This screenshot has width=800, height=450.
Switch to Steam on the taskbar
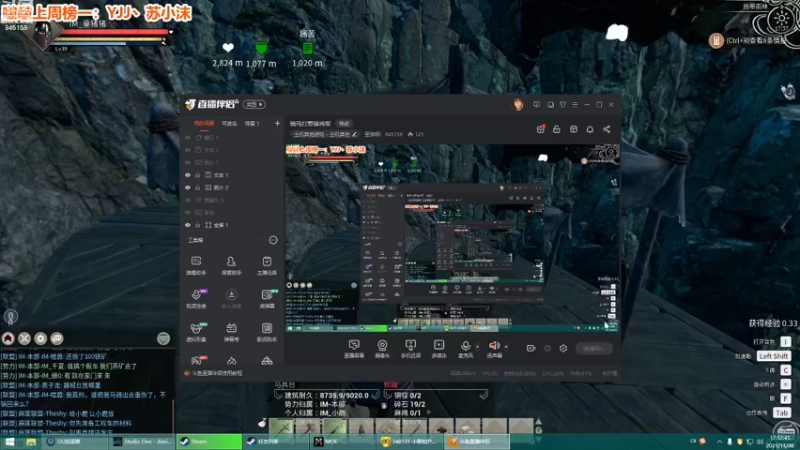click(209, 442)
